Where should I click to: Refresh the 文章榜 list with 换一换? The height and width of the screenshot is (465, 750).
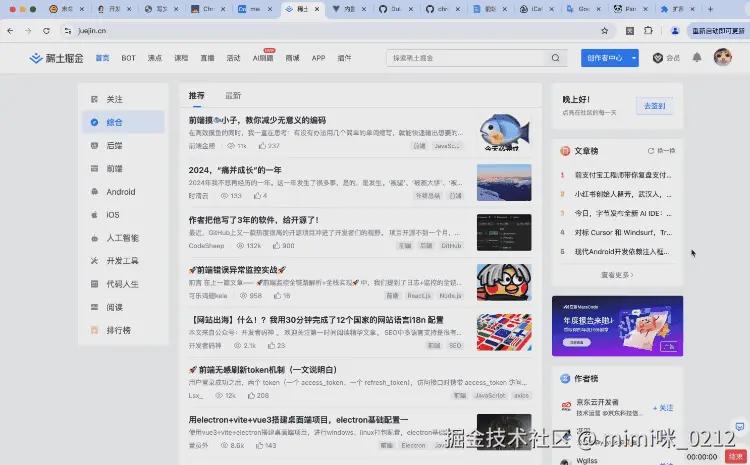point(662,151)
